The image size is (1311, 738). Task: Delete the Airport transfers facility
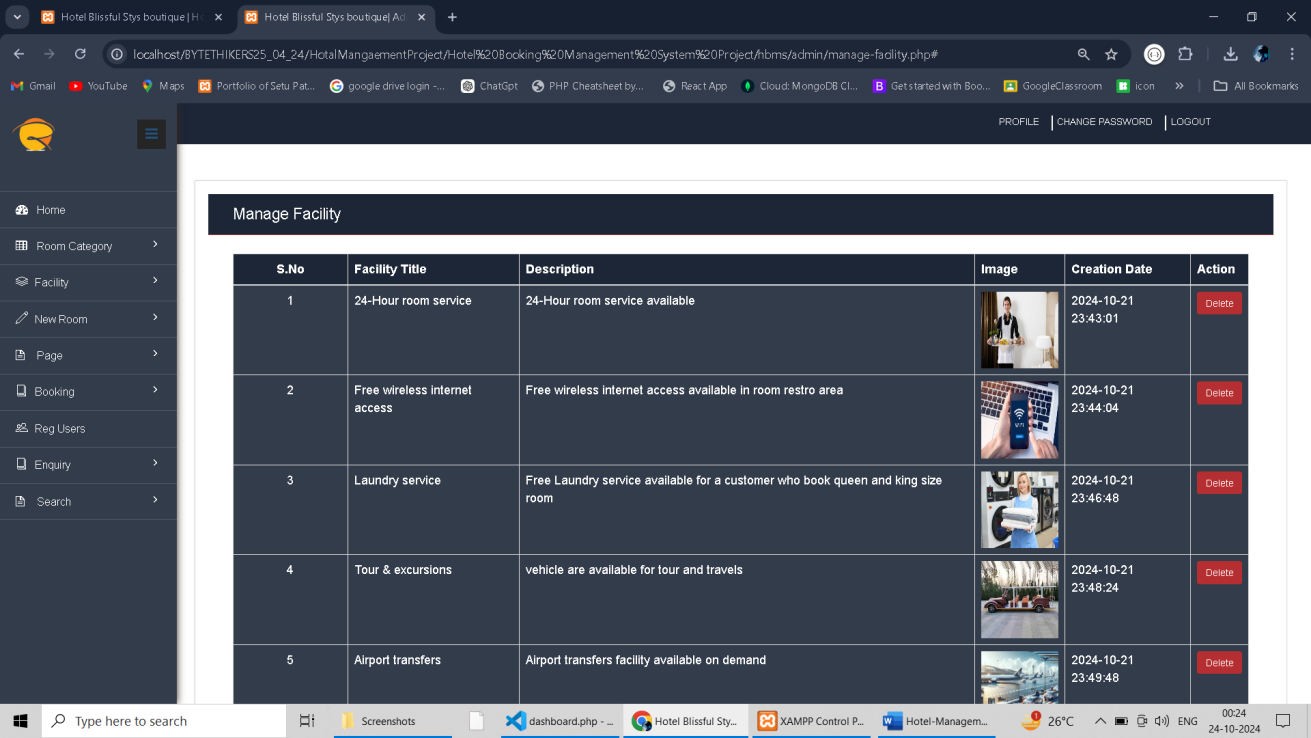(1219, 663)
